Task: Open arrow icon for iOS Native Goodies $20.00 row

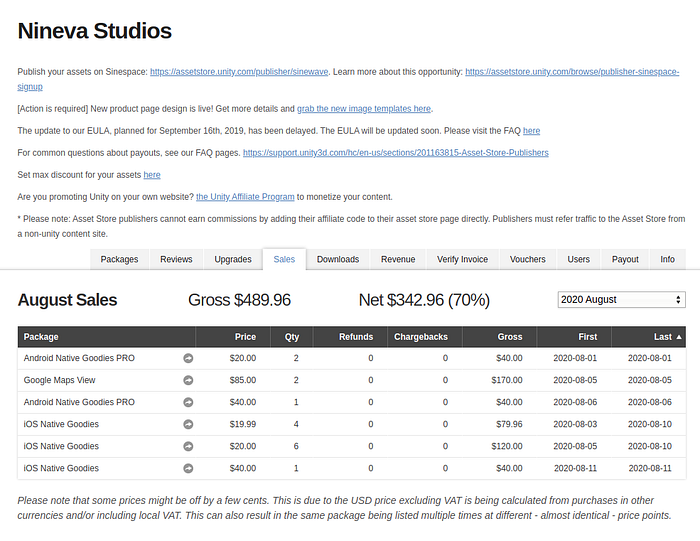Action: [x=188, y=446]
